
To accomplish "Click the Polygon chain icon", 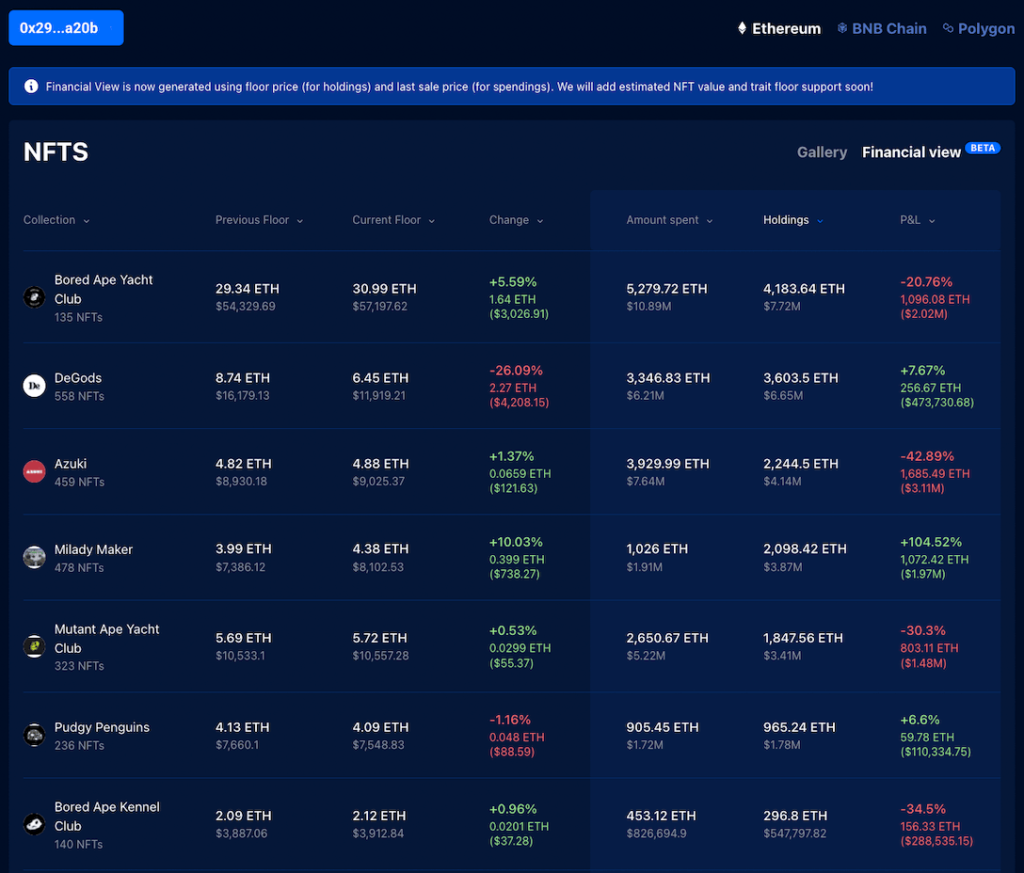I will [948, 28].
